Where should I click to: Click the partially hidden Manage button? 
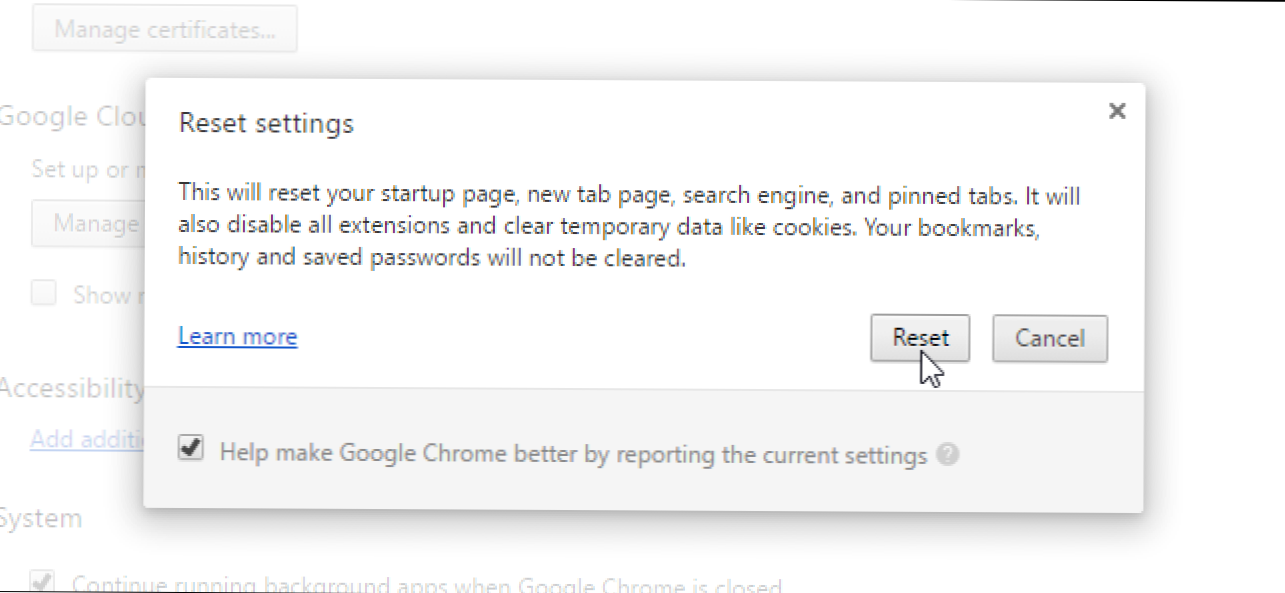point(88,222)
